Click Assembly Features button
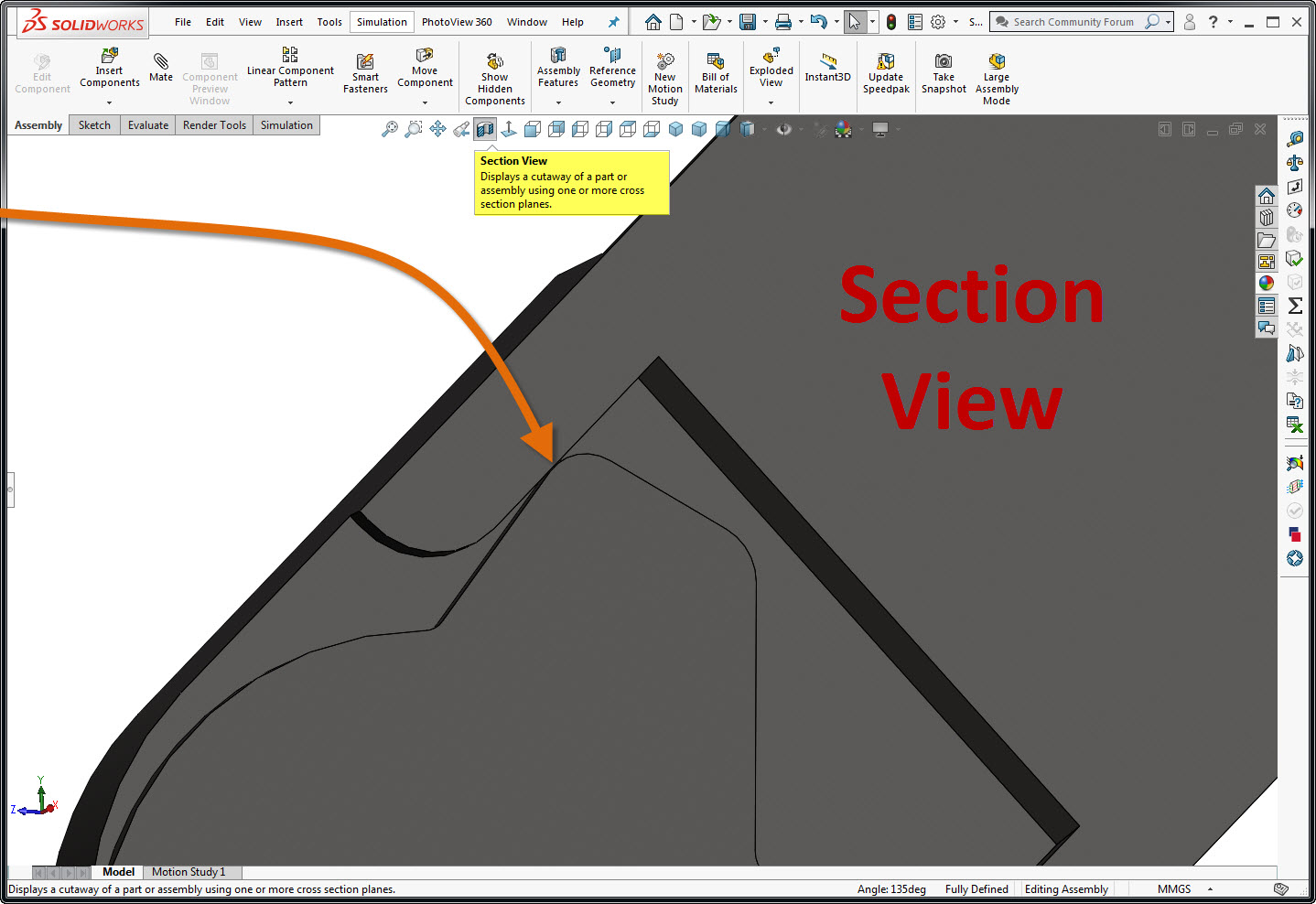The height and width of the screenshot is (904, 1316). coord(558,68)
